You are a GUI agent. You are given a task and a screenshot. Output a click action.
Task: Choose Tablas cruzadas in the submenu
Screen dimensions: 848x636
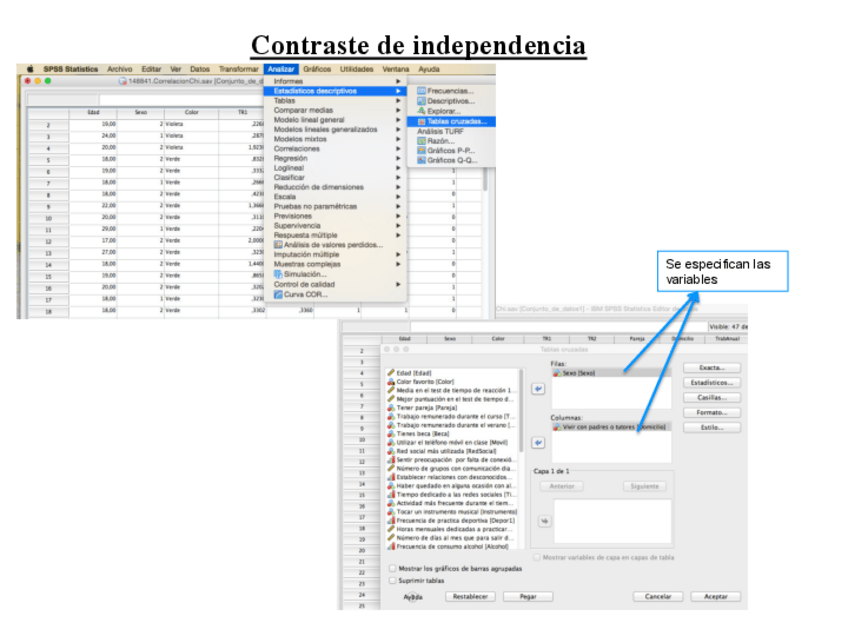[x=456, y=121]
